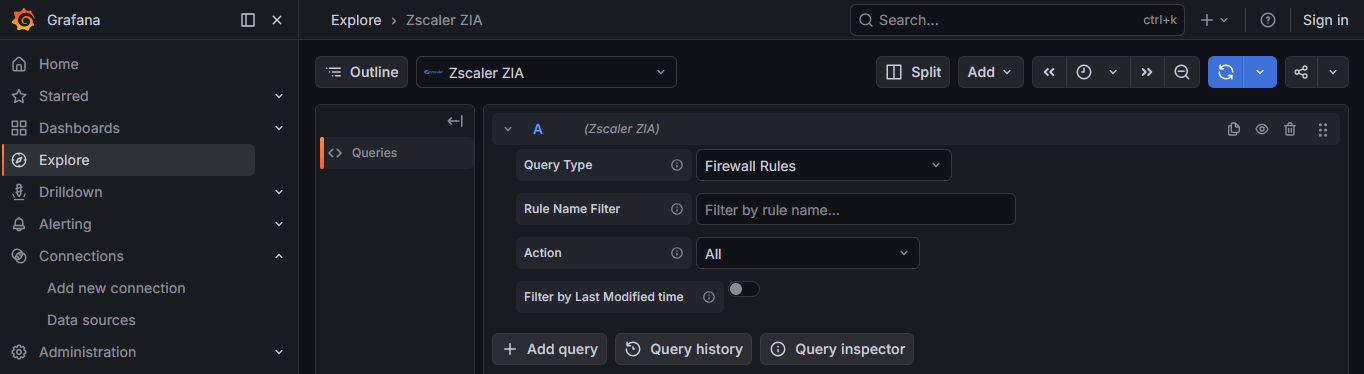Open Connections in the sidebar
Screen dimensions: 1364x374
(x=81, y=256)
